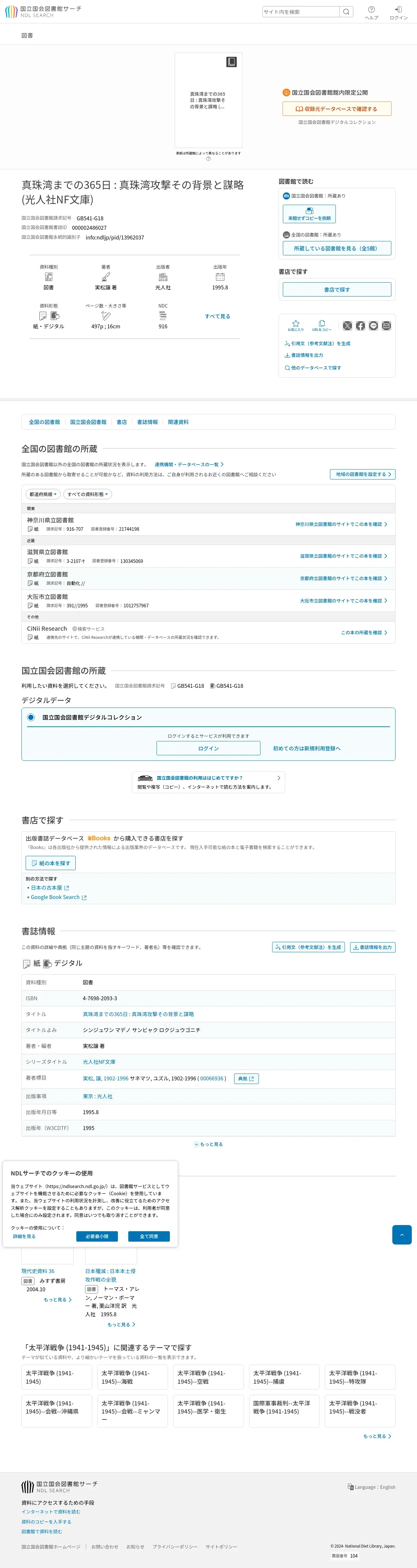This screenshot has width=417, height=1568.
Task: Click 書誌情報を出力 button in 書誌情報 section
Action: click(373, 947)
